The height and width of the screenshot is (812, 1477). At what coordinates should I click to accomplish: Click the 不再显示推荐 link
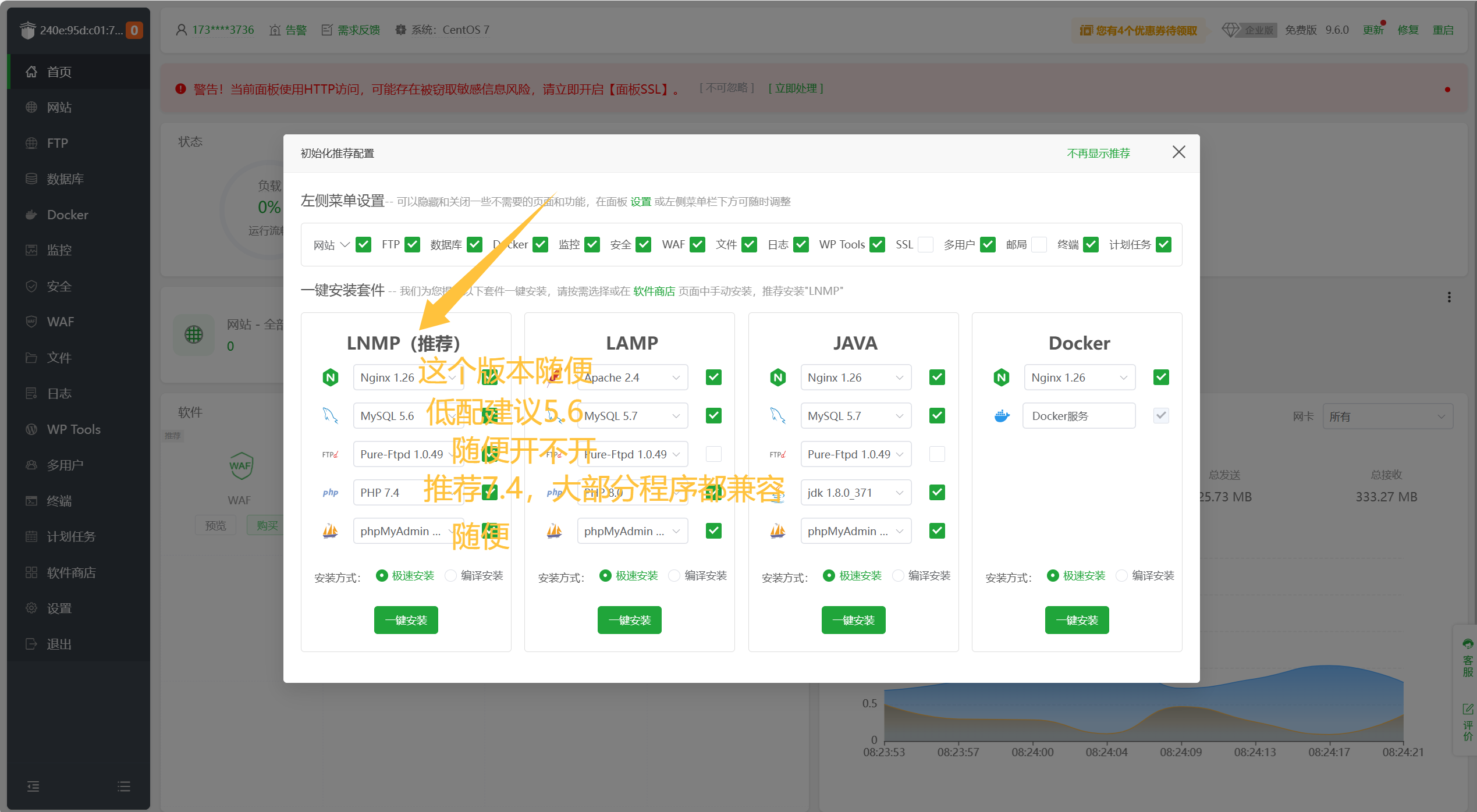pos(1098,153)
